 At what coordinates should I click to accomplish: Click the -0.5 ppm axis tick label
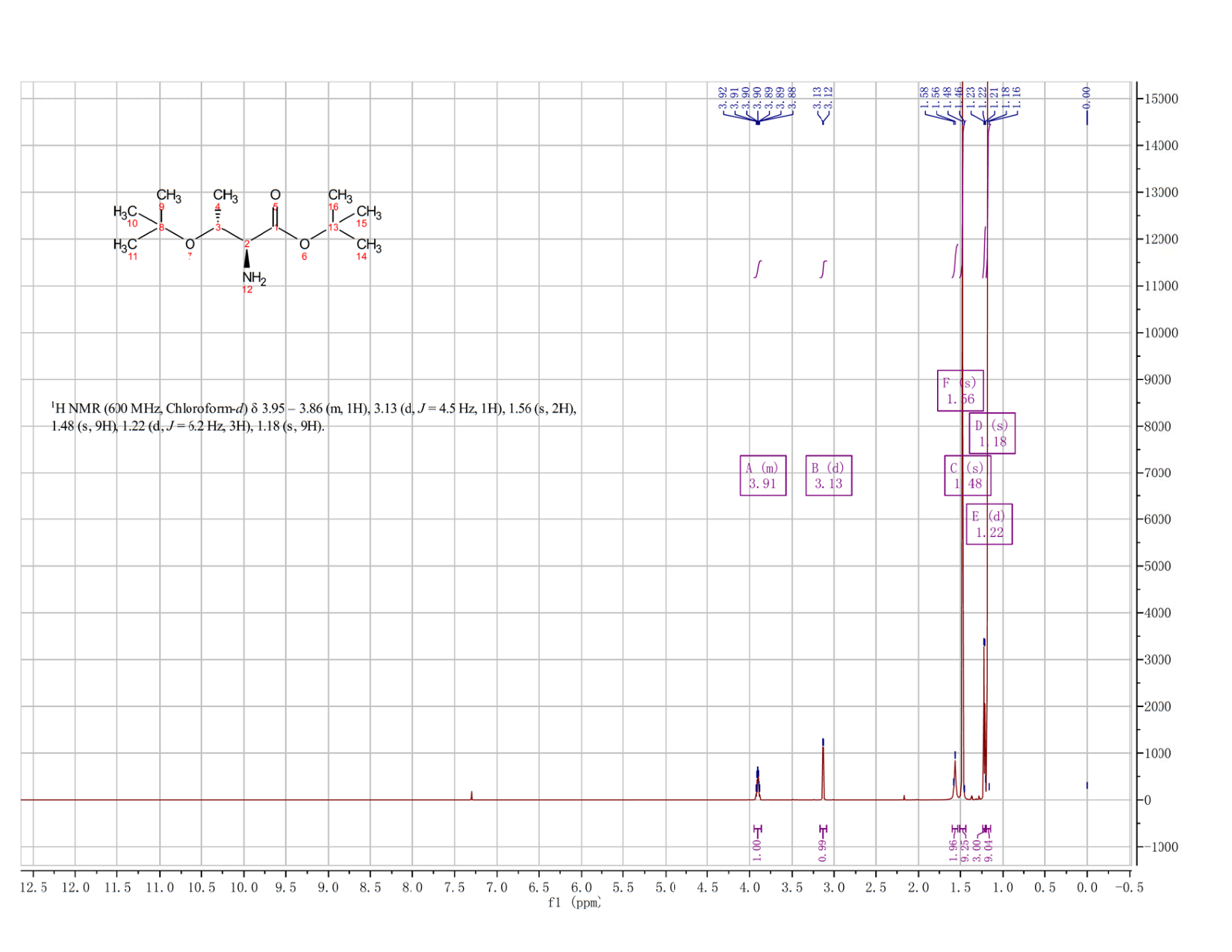[x=1128, y=887]
